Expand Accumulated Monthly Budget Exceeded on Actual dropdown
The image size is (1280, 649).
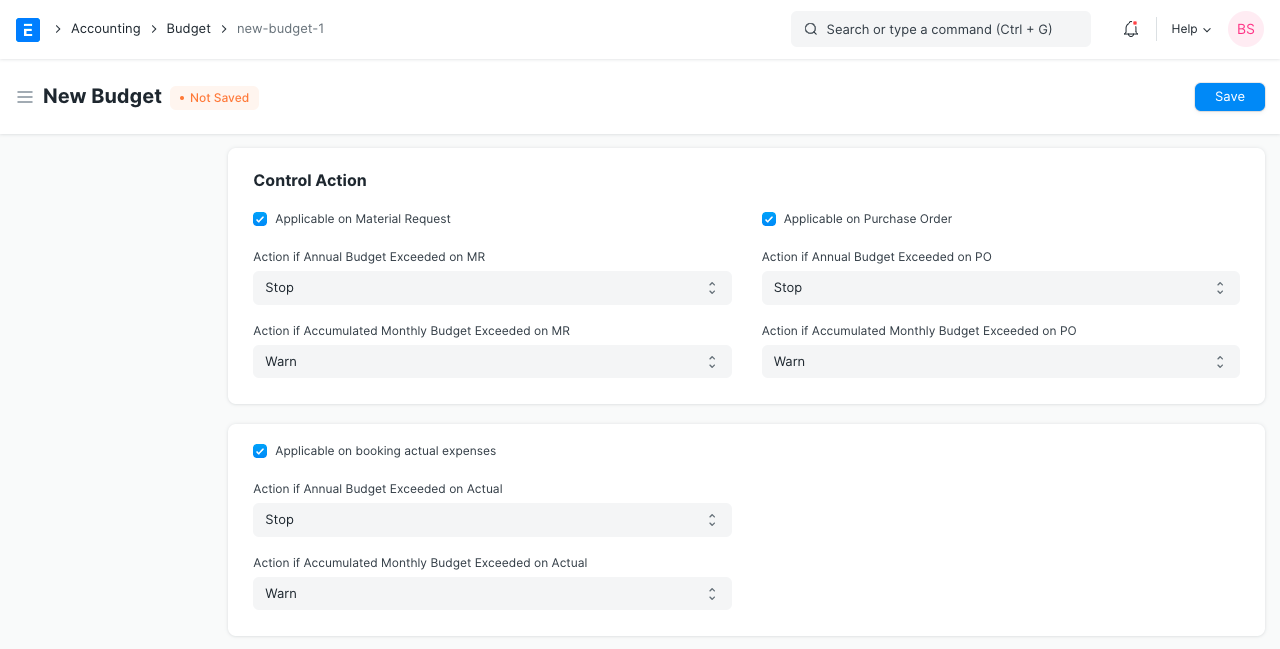[x=492, y=594]
